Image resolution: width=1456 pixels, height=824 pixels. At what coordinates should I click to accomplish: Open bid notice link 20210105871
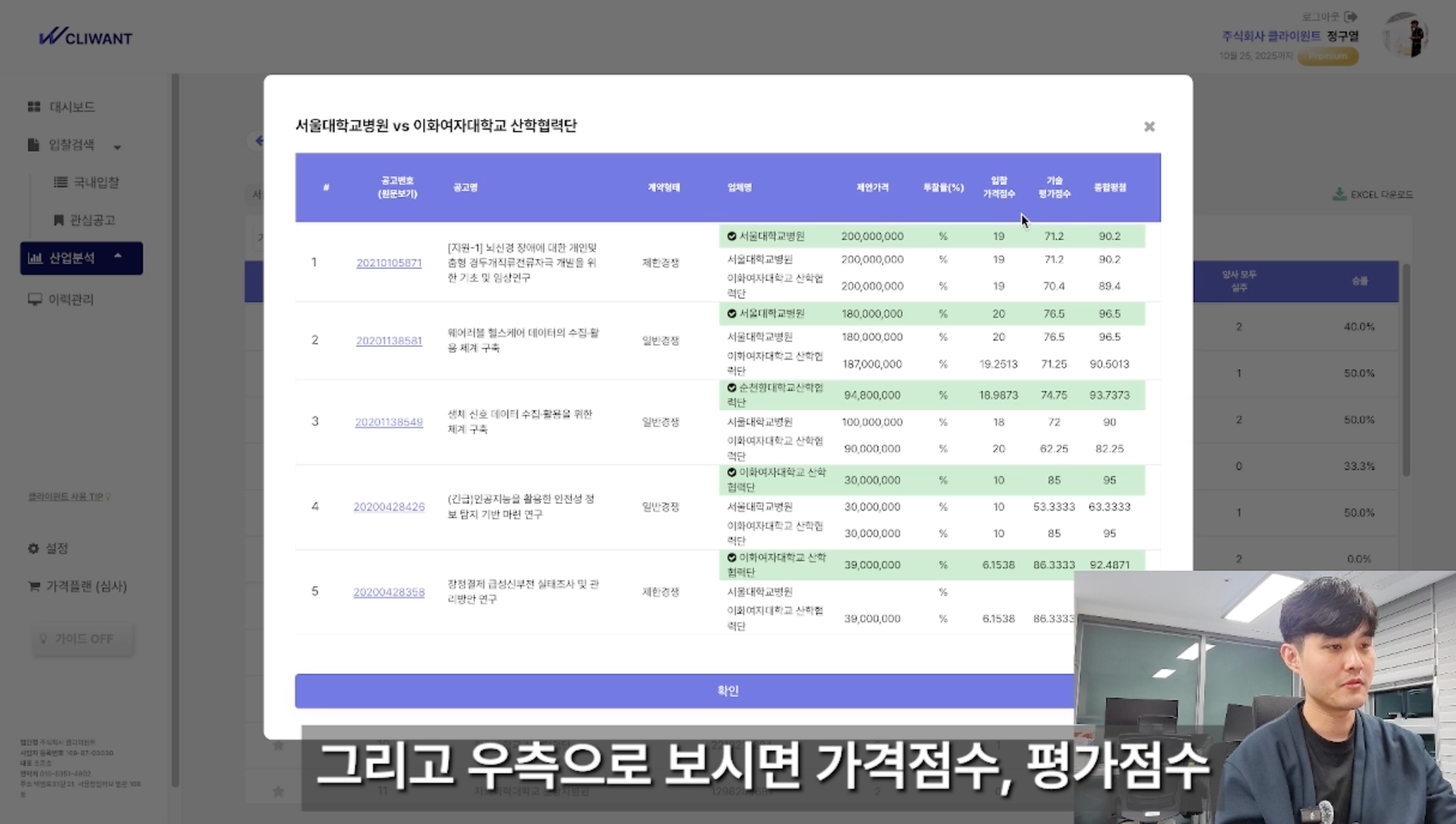[x=389, y=263]
